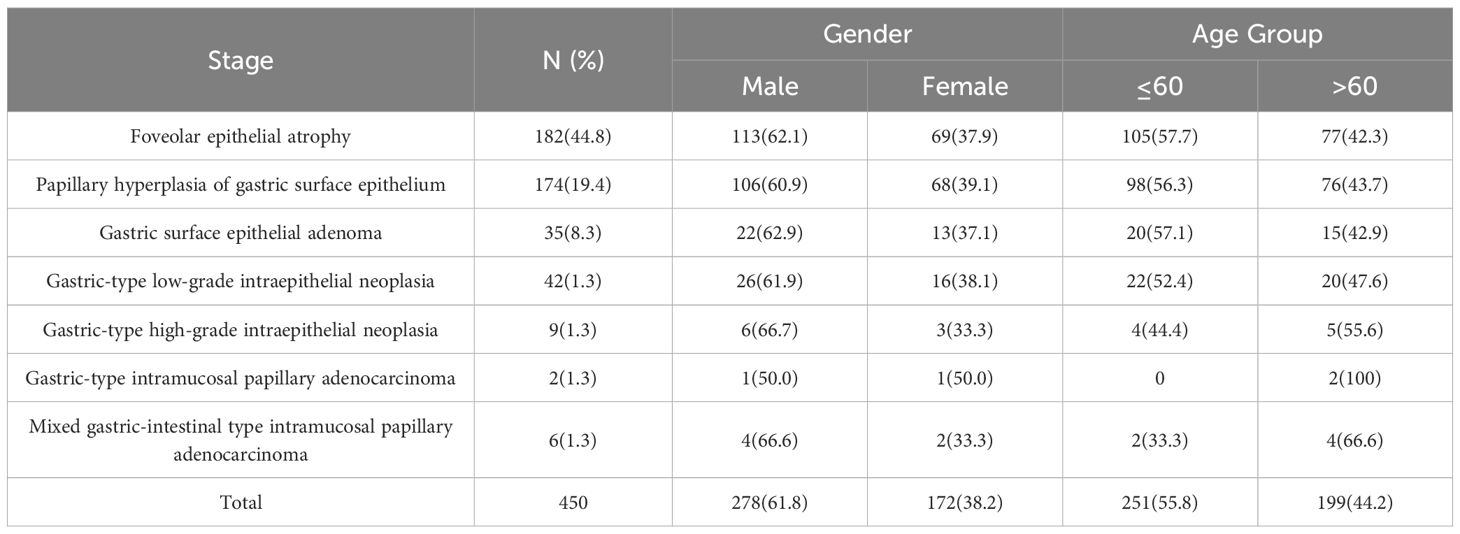The height and width of the screenshot is (534, 1460).
Task: Click Gastric surface epithelial adenoma row label
Action: point(240,233)
